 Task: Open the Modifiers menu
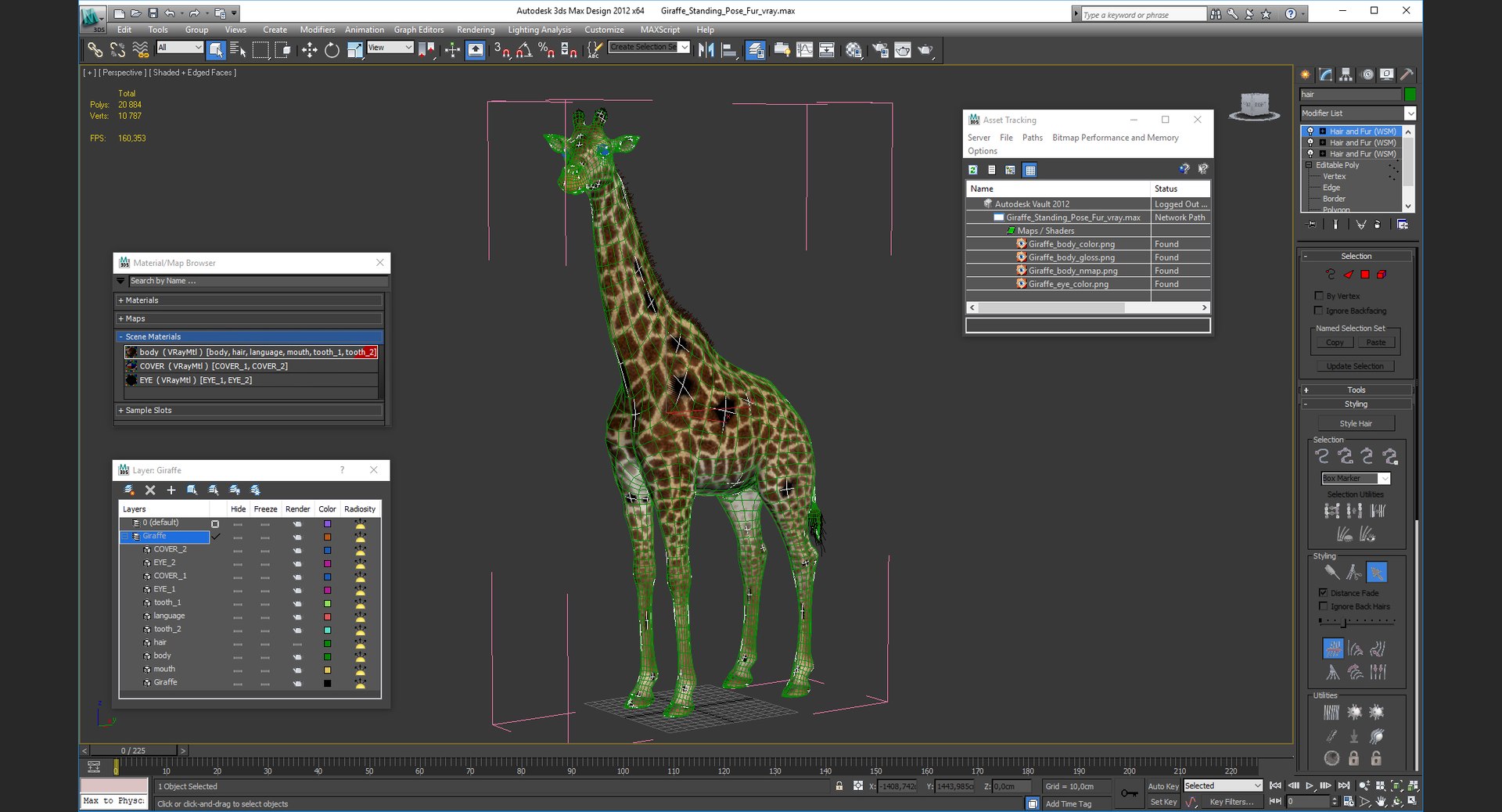coord(318,30)
